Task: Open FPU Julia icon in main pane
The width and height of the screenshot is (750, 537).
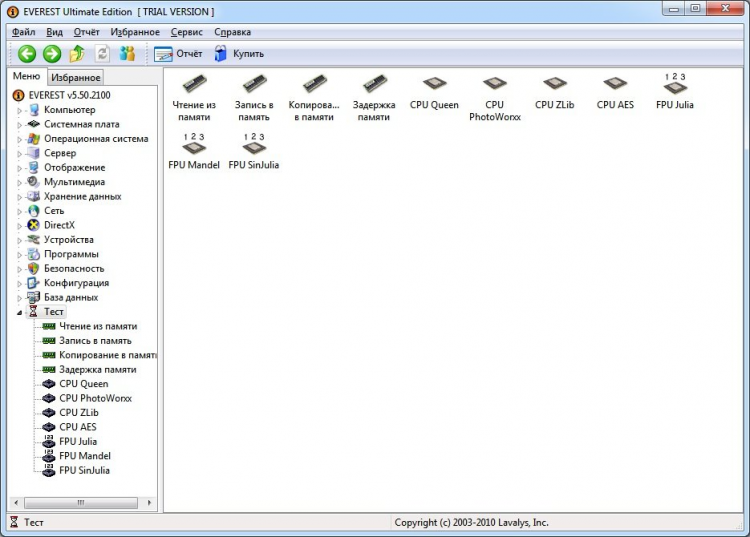Action: click(675, 92)
